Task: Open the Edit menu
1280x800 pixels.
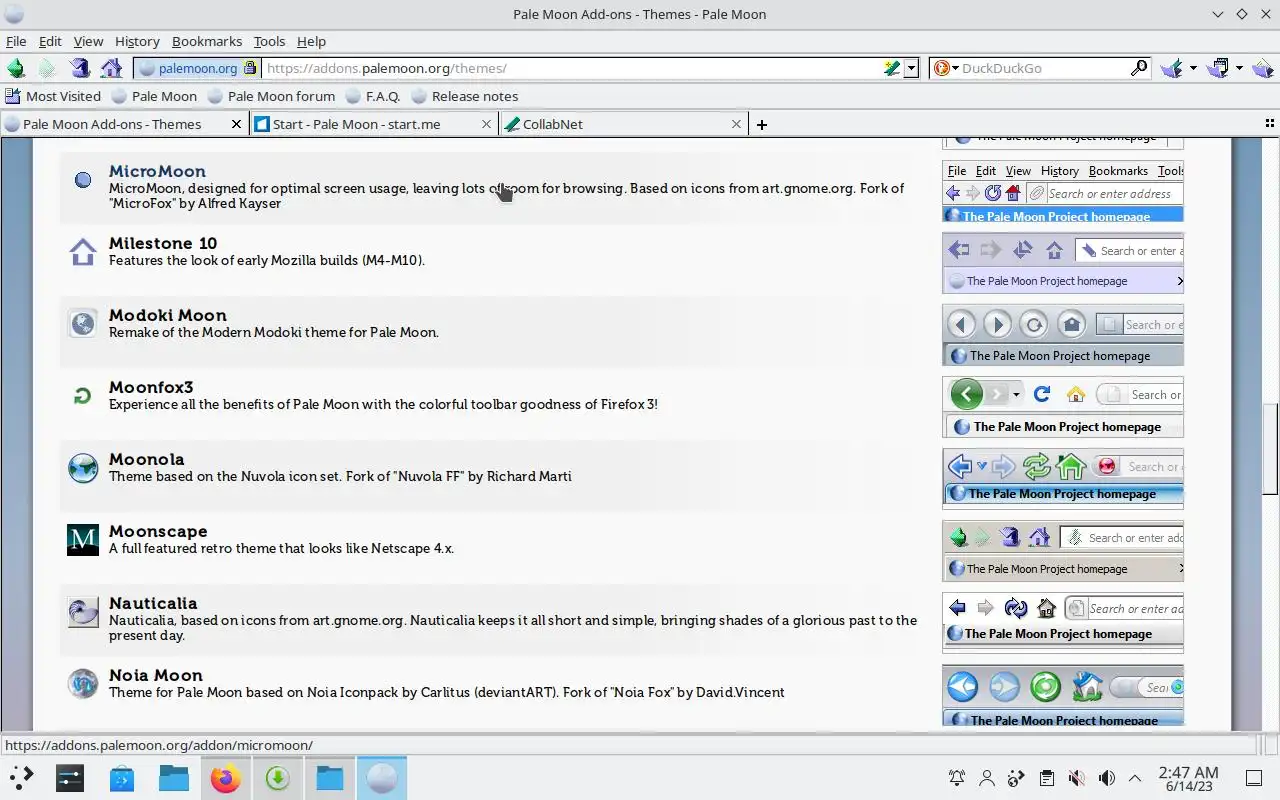Action: [50, 41]
